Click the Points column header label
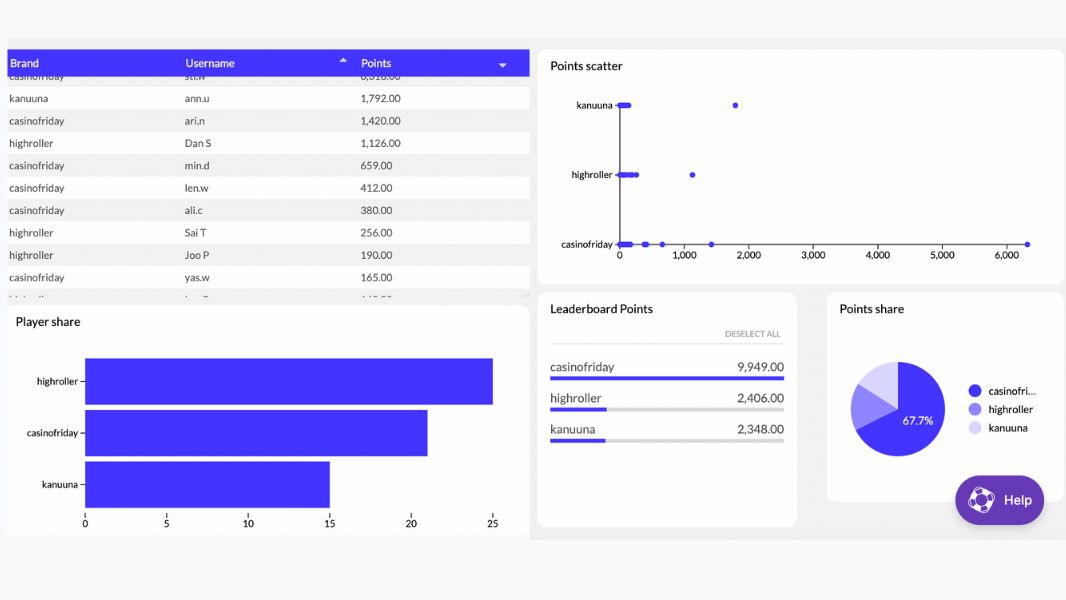Screen dimensions: 1066x600 click(376, 63)
